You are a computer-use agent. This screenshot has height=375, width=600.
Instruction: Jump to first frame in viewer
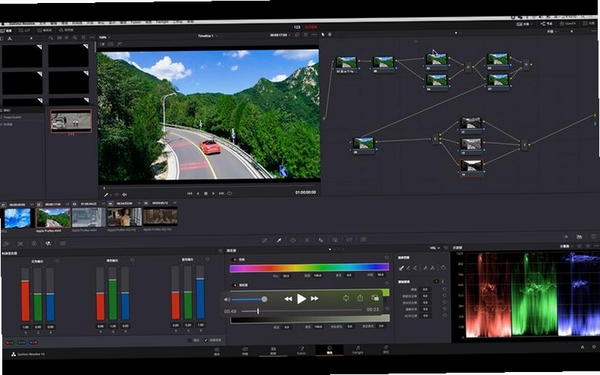(x=189, y=194)
